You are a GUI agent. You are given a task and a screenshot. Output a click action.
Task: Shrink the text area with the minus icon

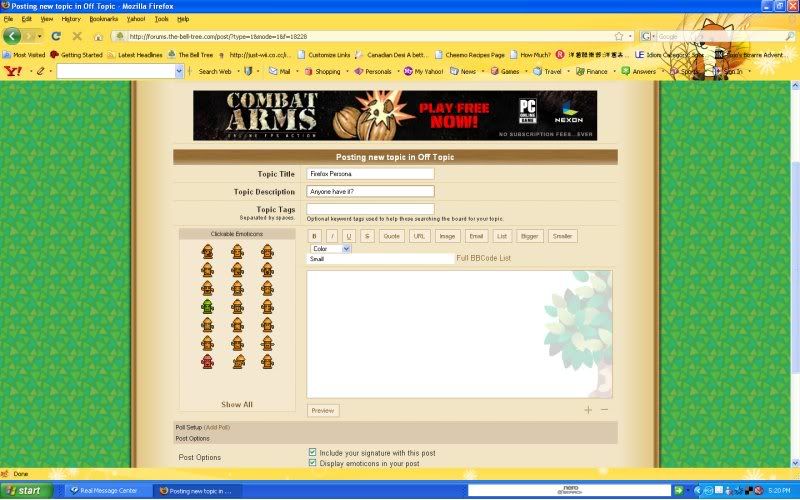pyautogui.click(x=604, y=410)
